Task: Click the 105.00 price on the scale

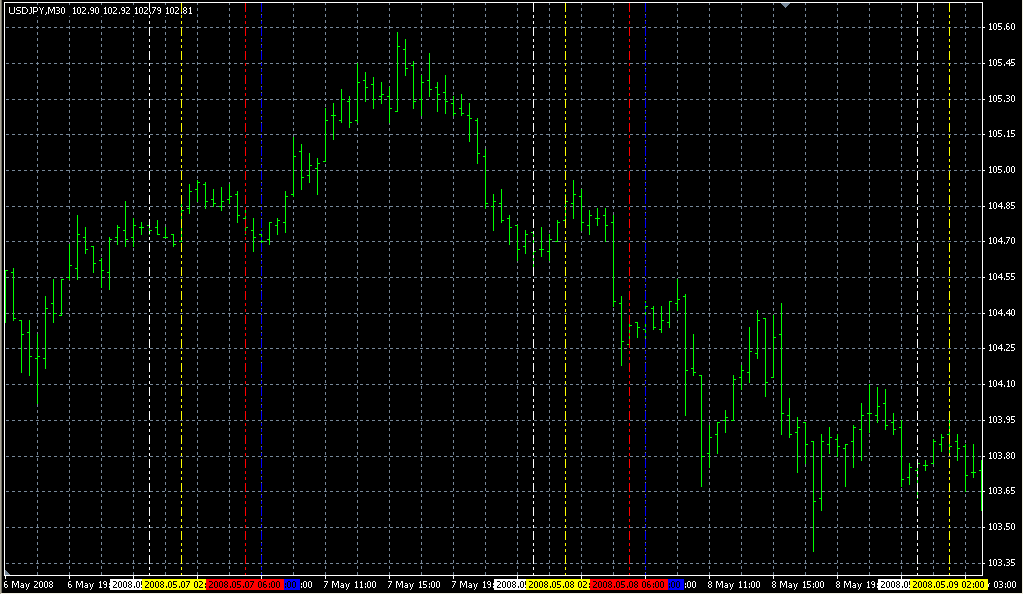Action: coord(1001,170)
